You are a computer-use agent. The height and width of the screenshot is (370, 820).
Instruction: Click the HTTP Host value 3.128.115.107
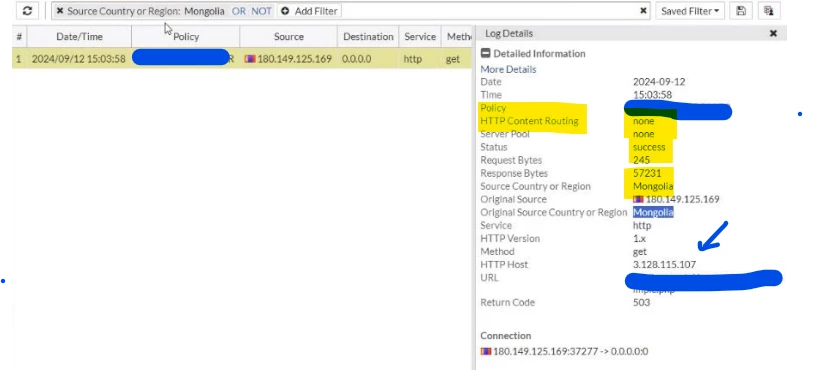coord(664,265)
